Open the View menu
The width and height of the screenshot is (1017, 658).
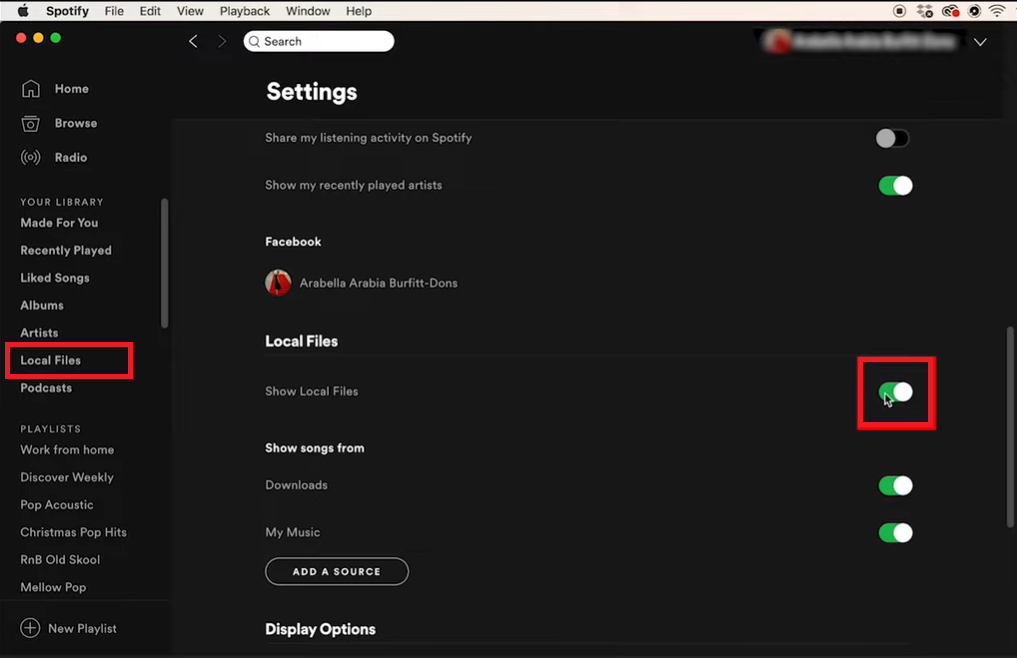click(190, 11)
